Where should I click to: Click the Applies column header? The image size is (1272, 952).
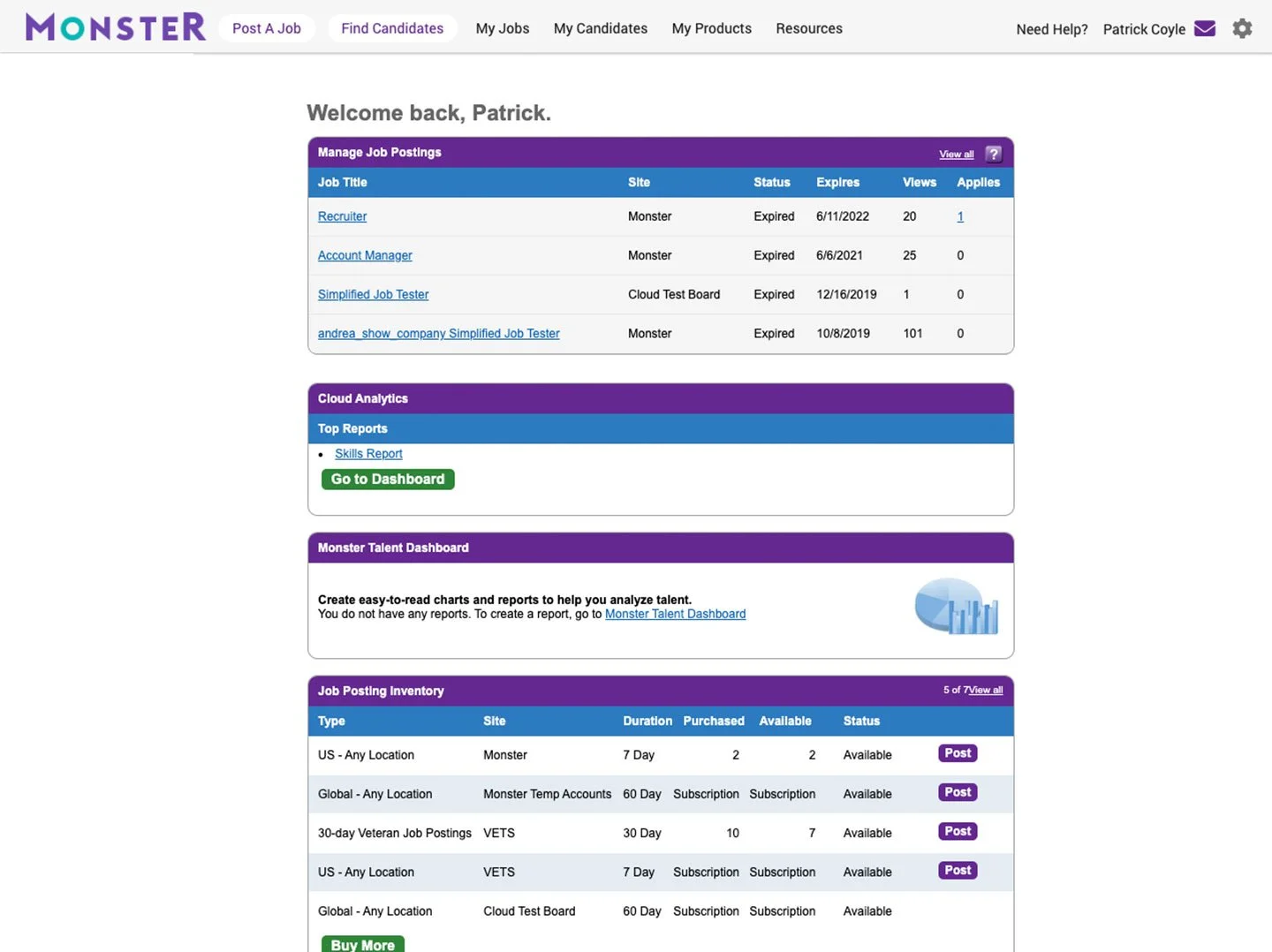(979, 182)
